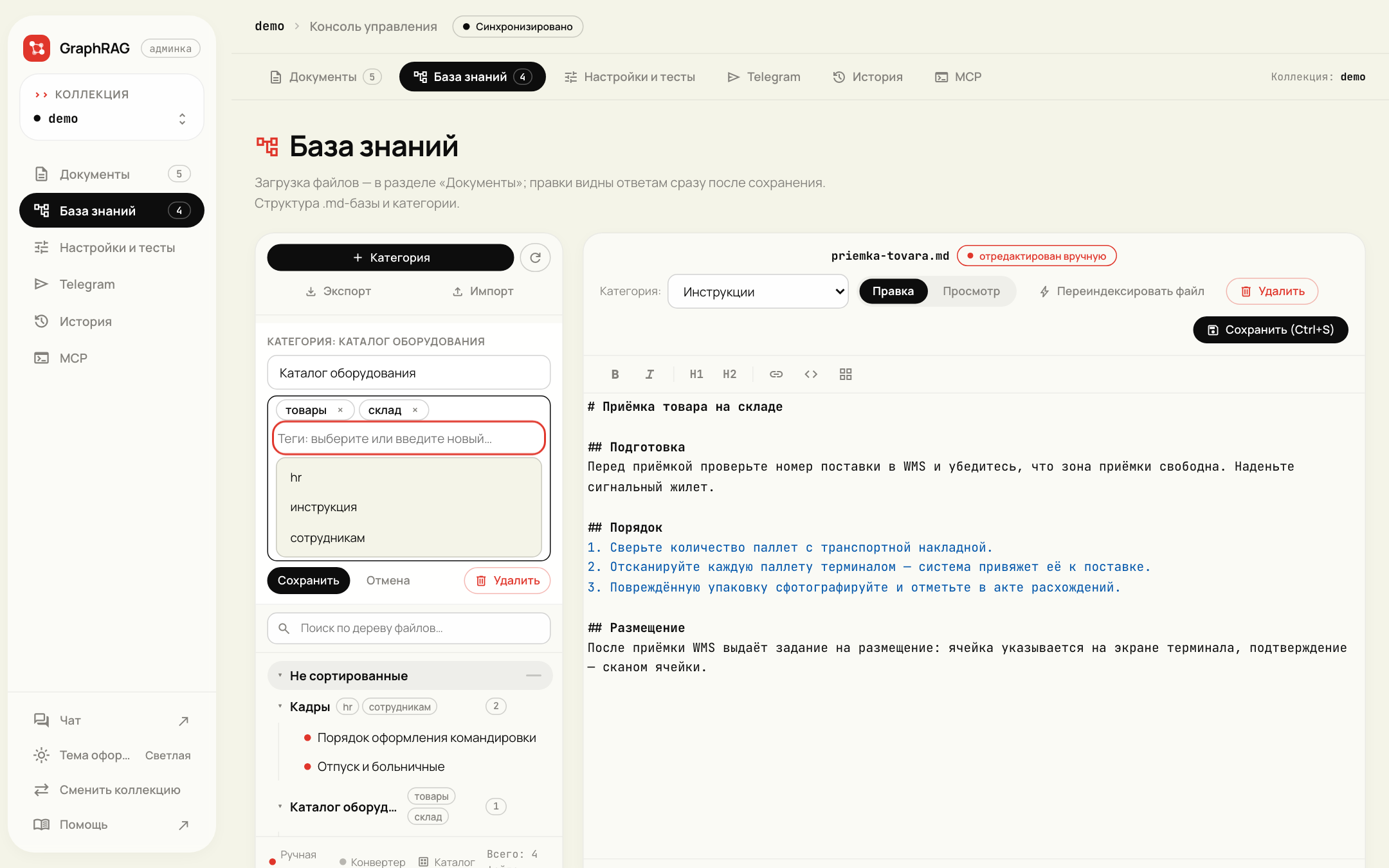The image size is (1389, 868).
Task: Click Сменить коллекцию in sidebar
Action: pyautogui.click(x=112, y=790)
